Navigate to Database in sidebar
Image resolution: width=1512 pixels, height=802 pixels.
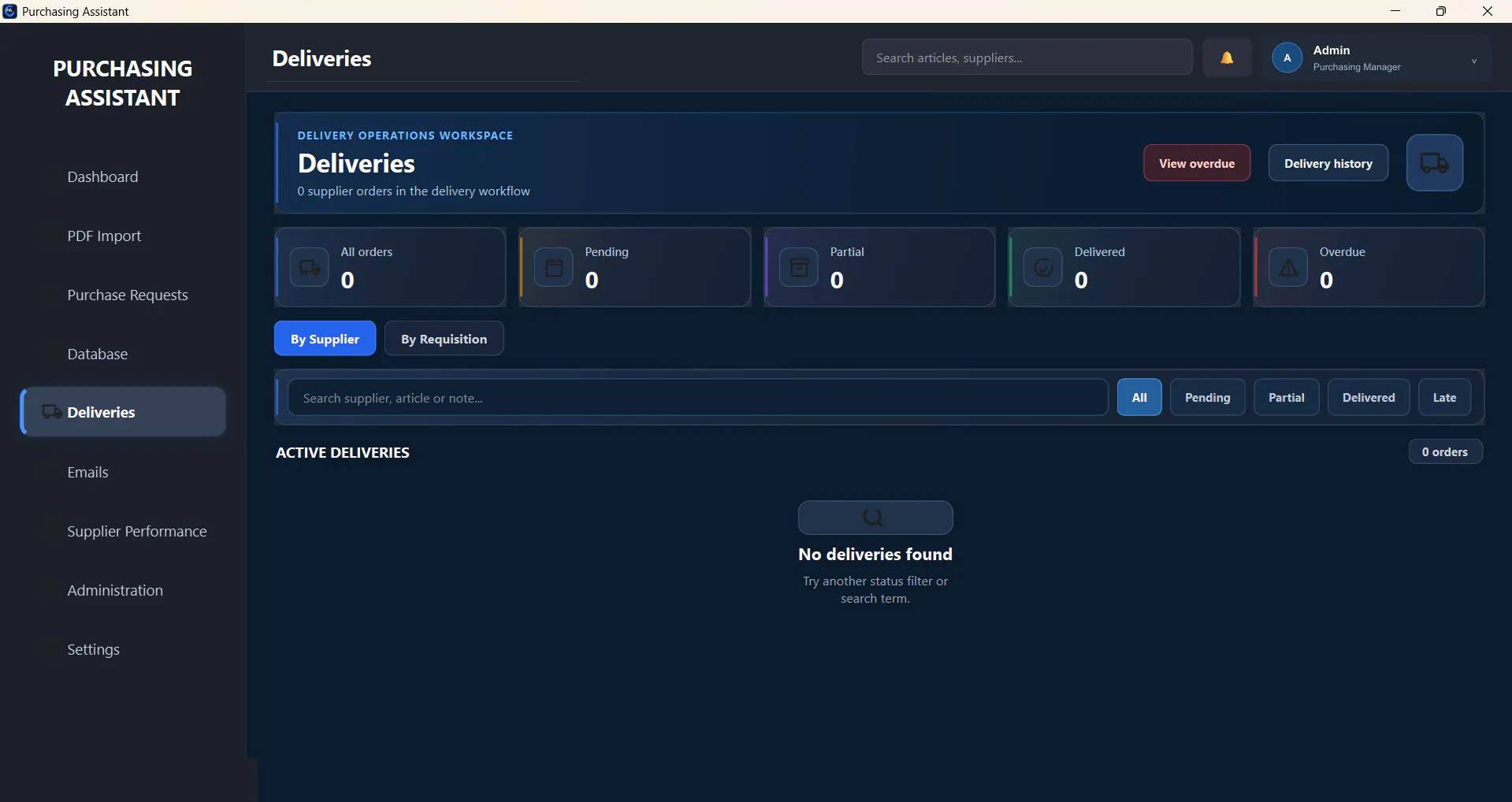click(x=98, y=354)
